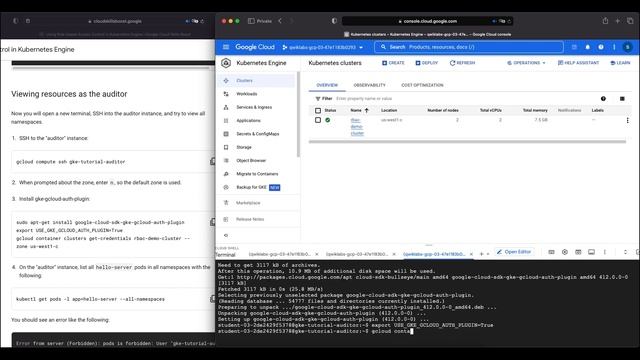Open Cloud Shell terminal settings gear icon
Screen dimensions: 640x360
565,252
